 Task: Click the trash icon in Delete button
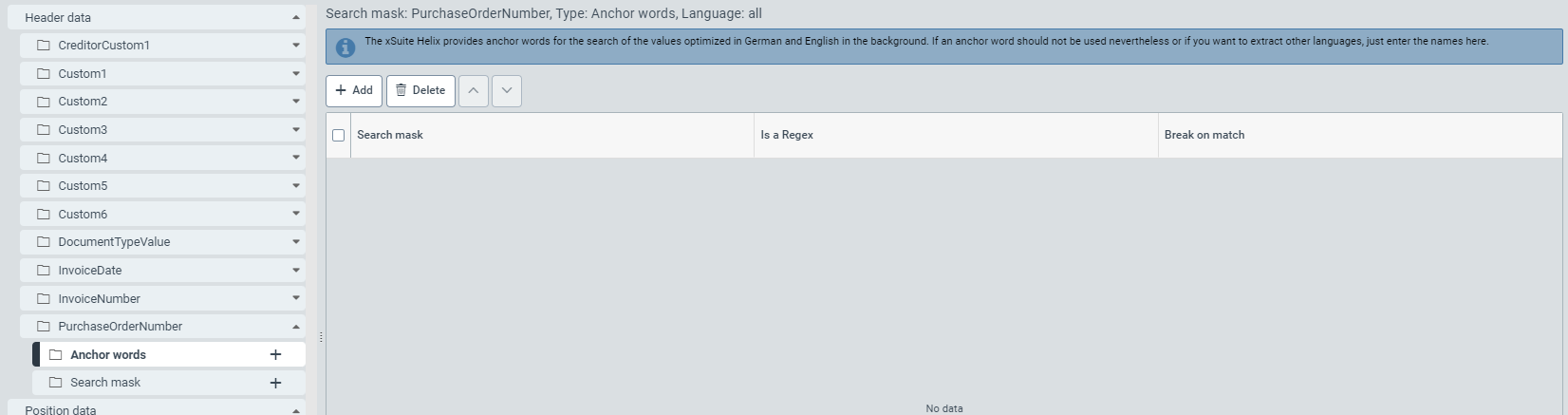401,90
